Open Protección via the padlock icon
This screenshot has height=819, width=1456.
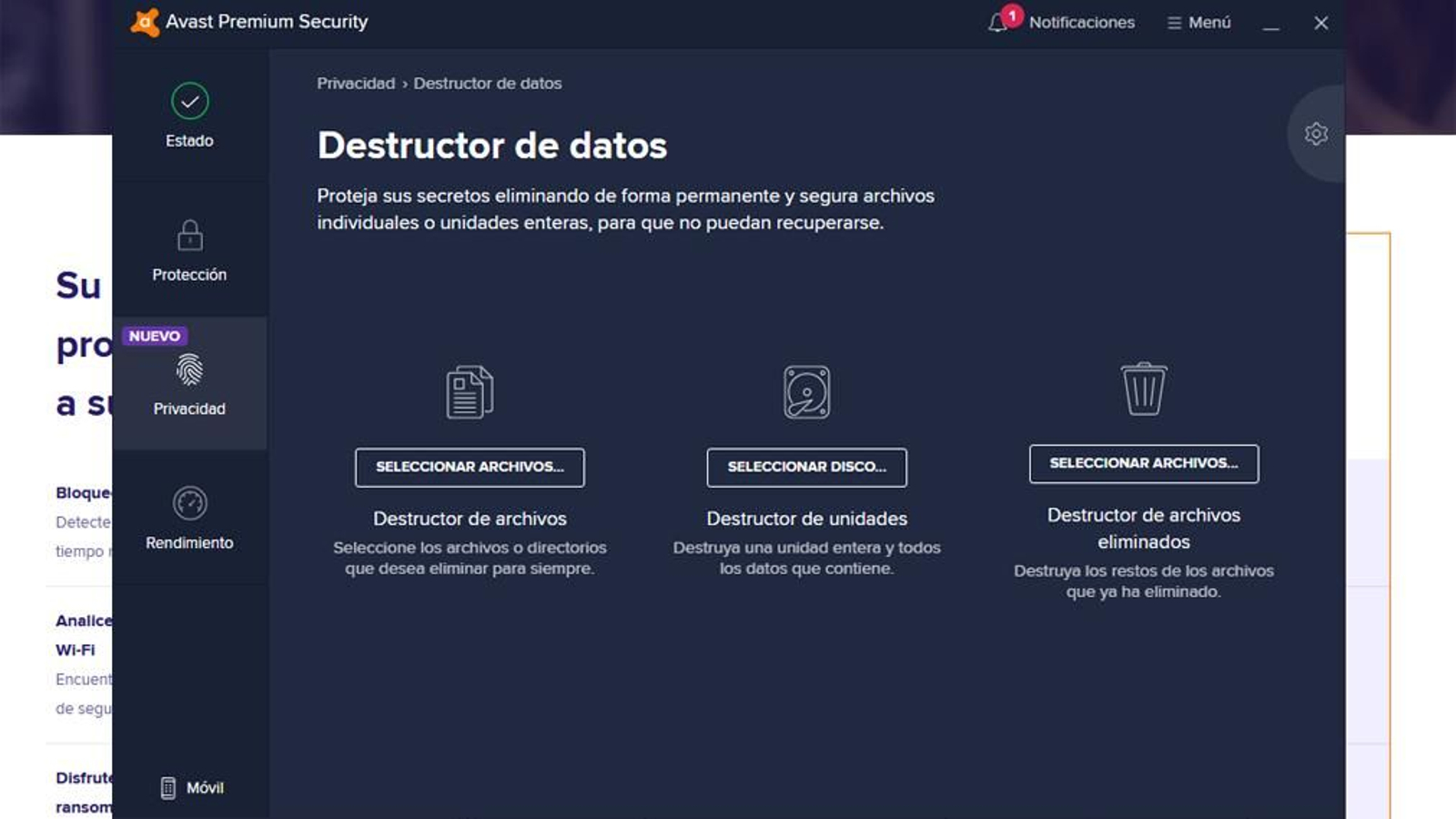tap(188, 238)
